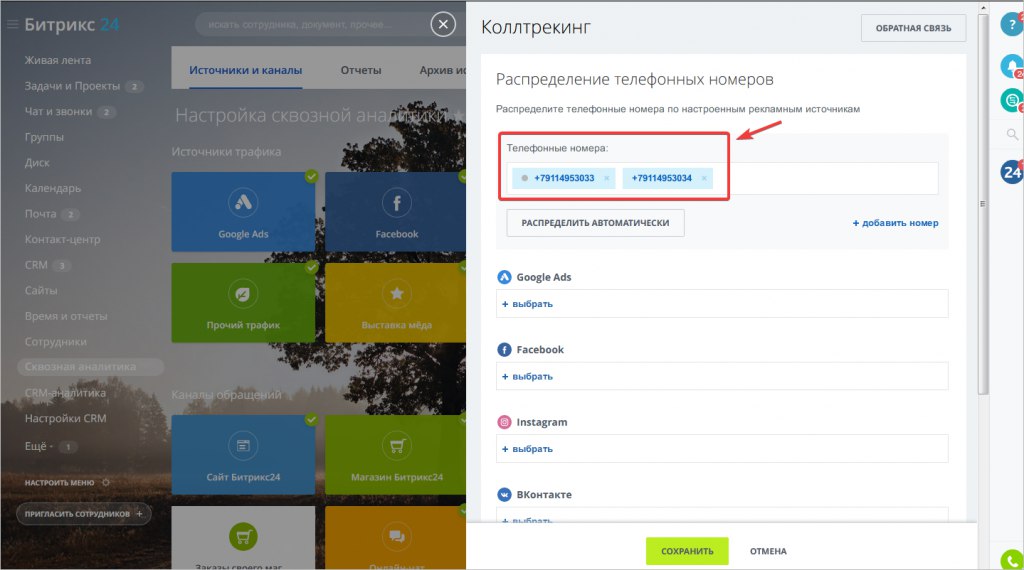Open CRM in sidebar
The height and width of the screenshot is (570, 1024).
36,265
